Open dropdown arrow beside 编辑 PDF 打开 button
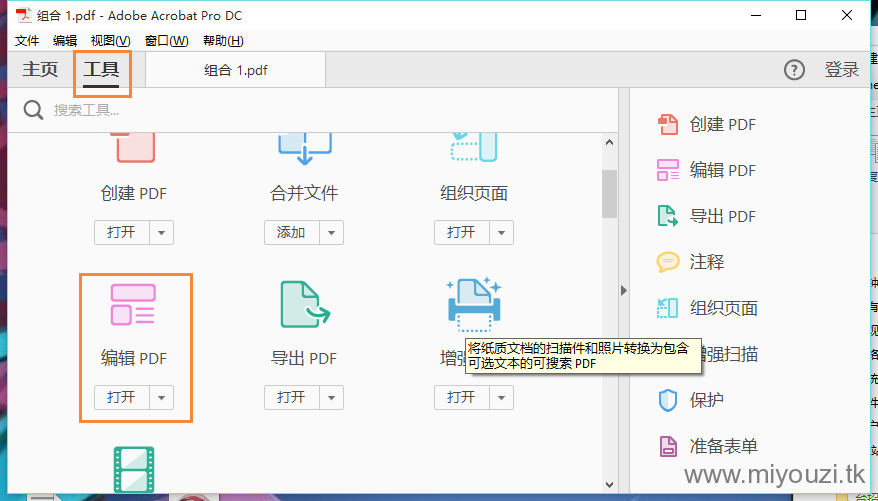This screenshot has width=878, height=501. (161, 397)
